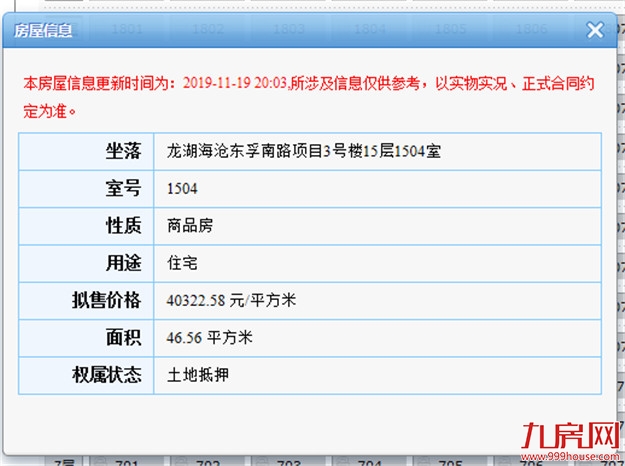The width and height of the screenshot is (625, 466).
Task: Click the 用途 label
Action: click(x=123, y=263)
